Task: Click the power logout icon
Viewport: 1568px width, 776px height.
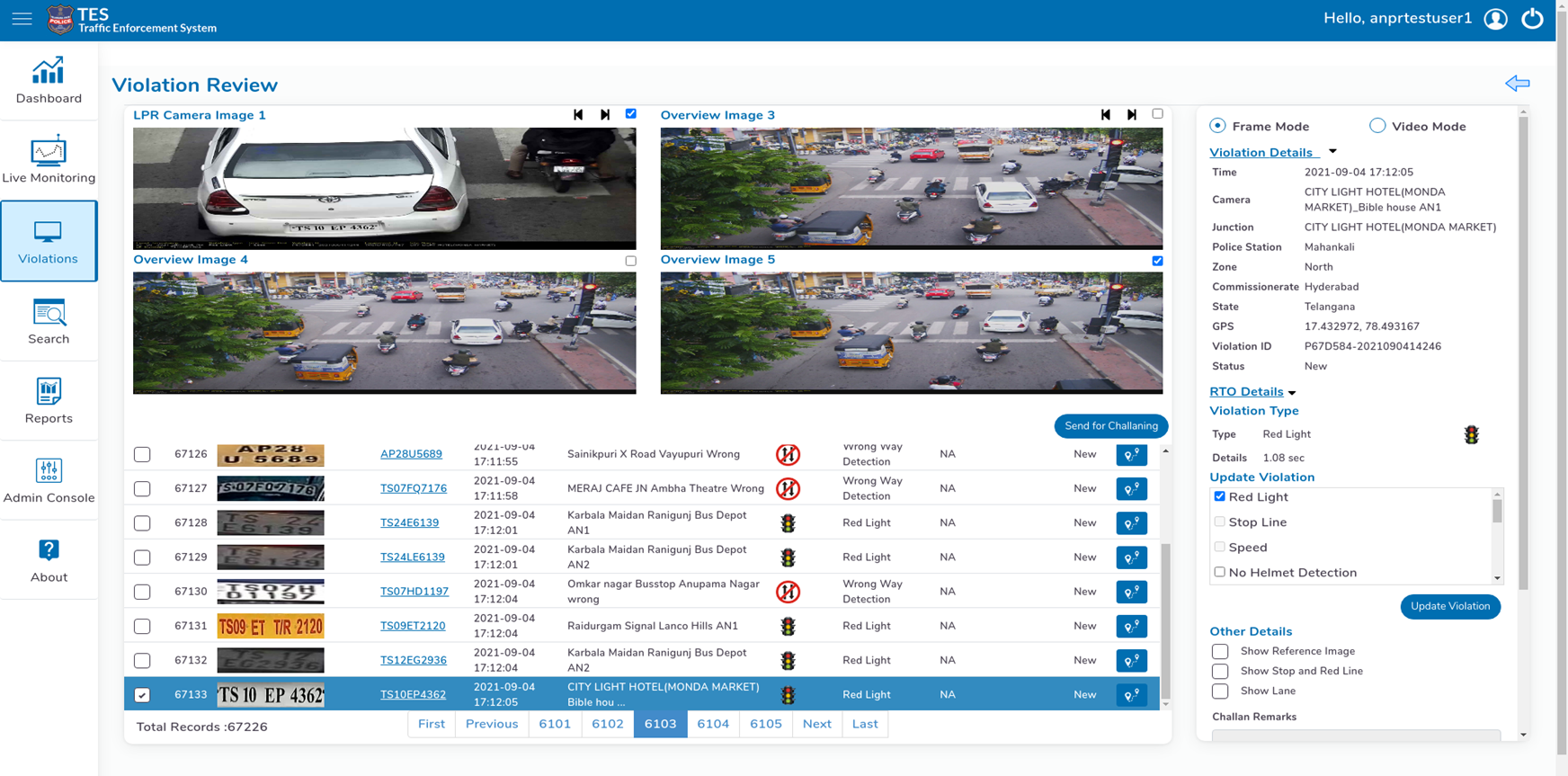Action: pos(1532,19)
